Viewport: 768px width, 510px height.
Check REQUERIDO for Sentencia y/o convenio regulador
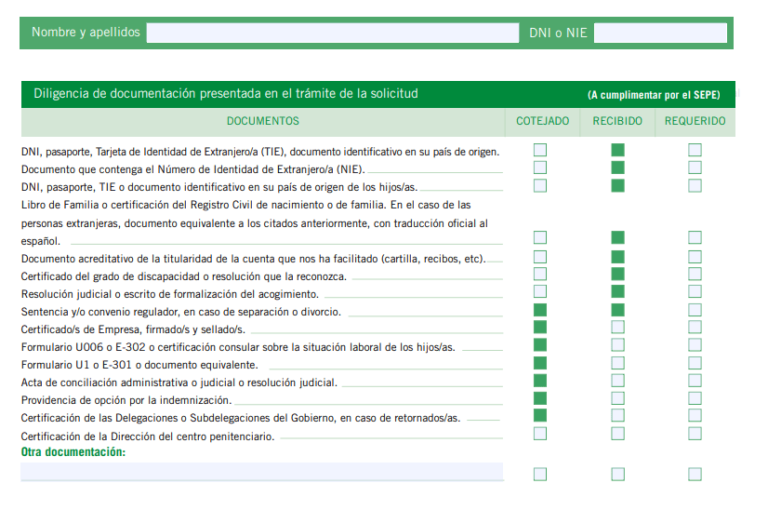[695, 310]
